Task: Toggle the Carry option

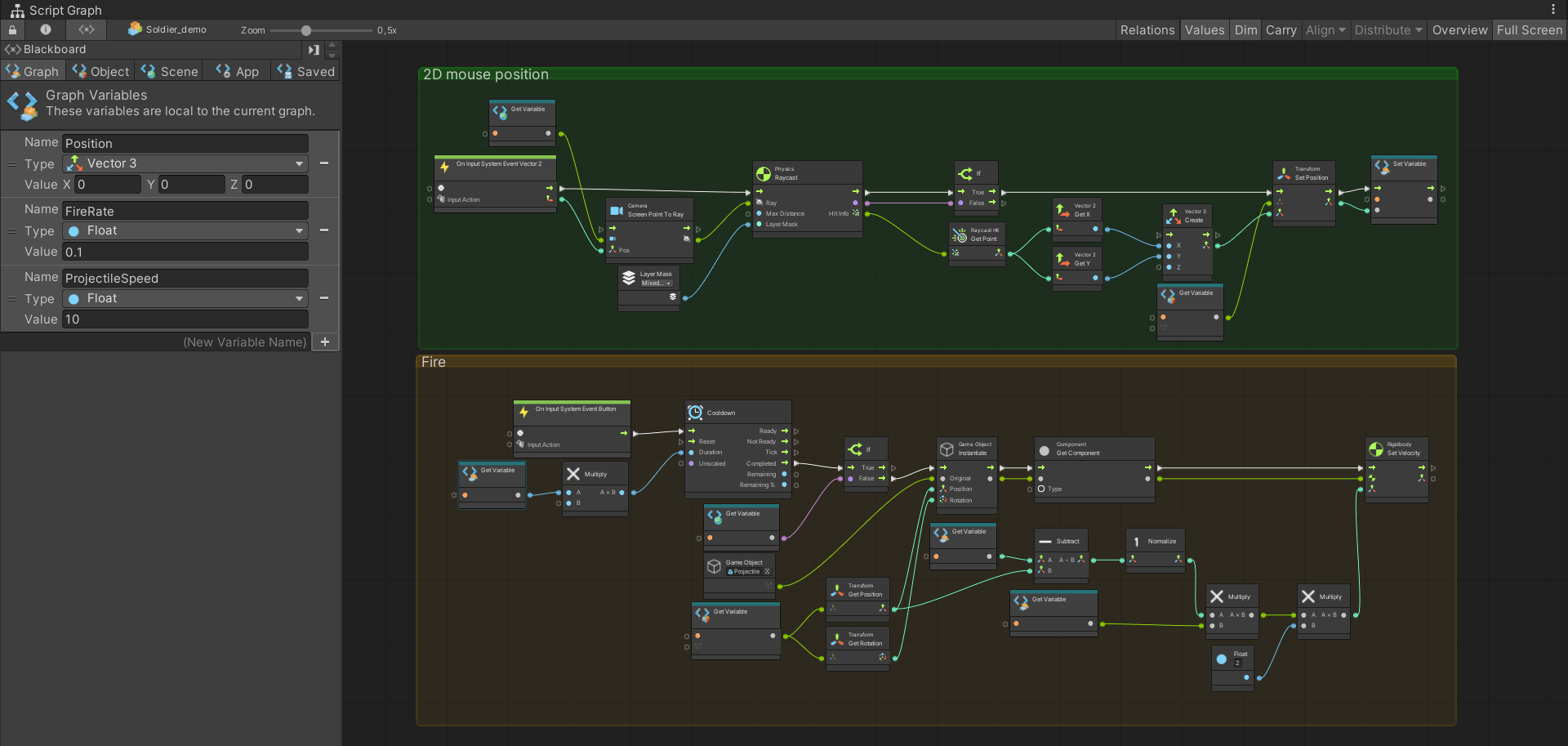Action: tap(1281, 29)
